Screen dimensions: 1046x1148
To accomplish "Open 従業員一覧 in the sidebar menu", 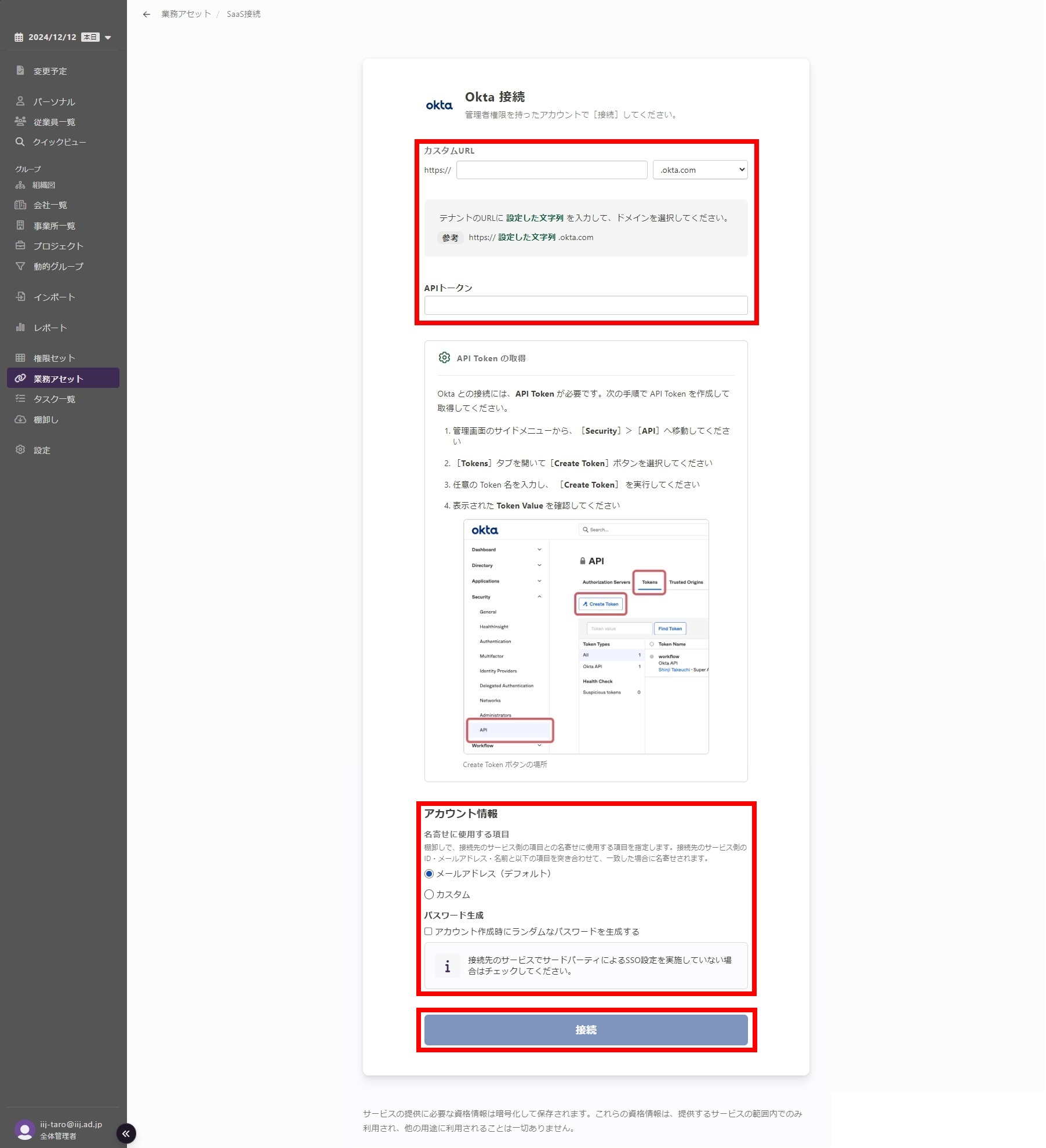I will (54, 122).
